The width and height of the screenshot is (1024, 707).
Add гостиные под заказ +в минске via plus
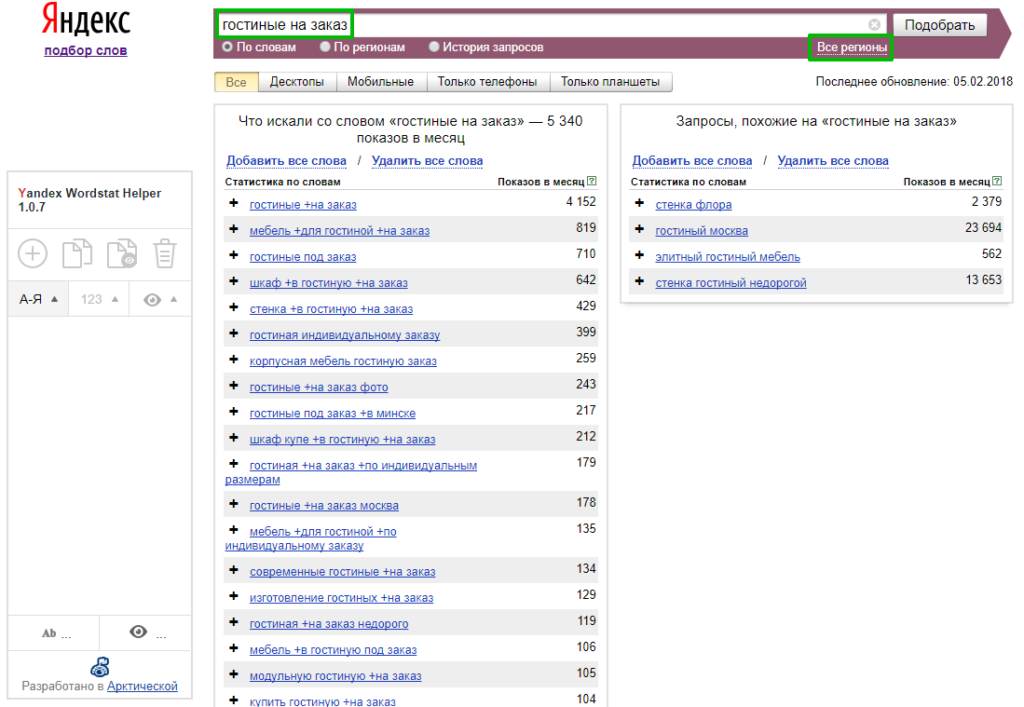[x=234, y=412]
